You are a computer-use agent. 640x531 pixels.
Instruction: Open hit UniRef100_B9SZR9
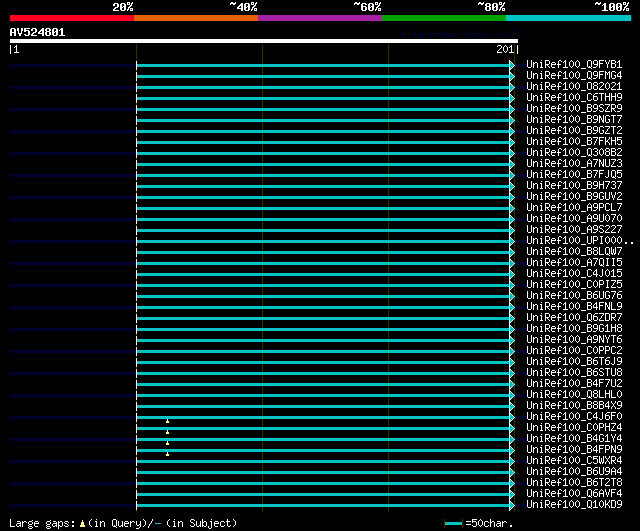click(x=574, y=108)
